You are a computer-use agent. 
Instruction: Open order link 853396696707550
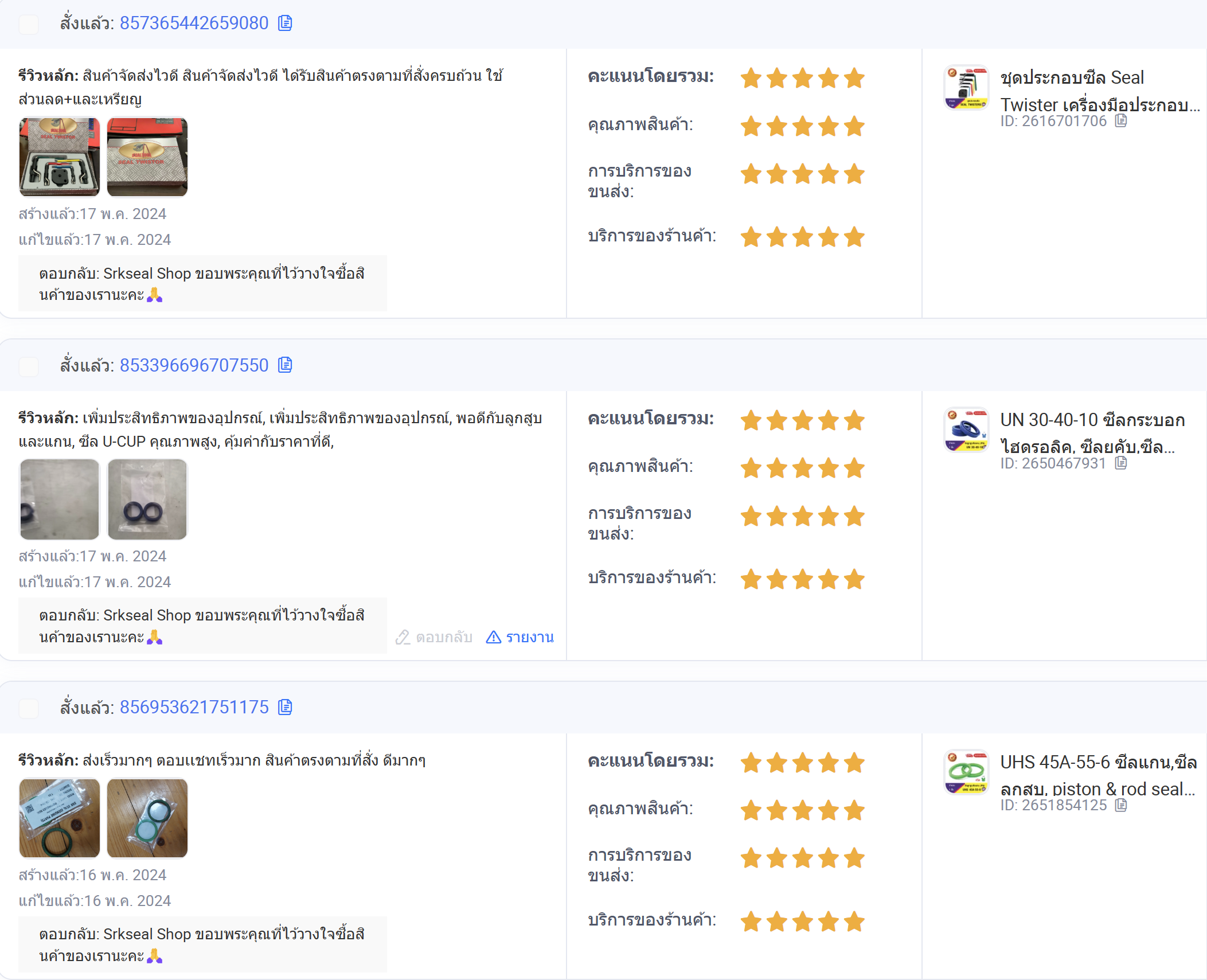coord(194,365)
